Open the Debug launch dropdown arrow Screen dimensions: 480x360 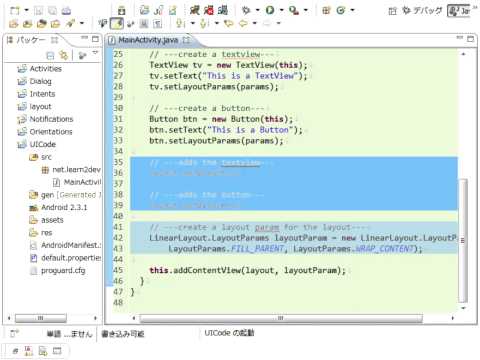click(x=257, y=11)
